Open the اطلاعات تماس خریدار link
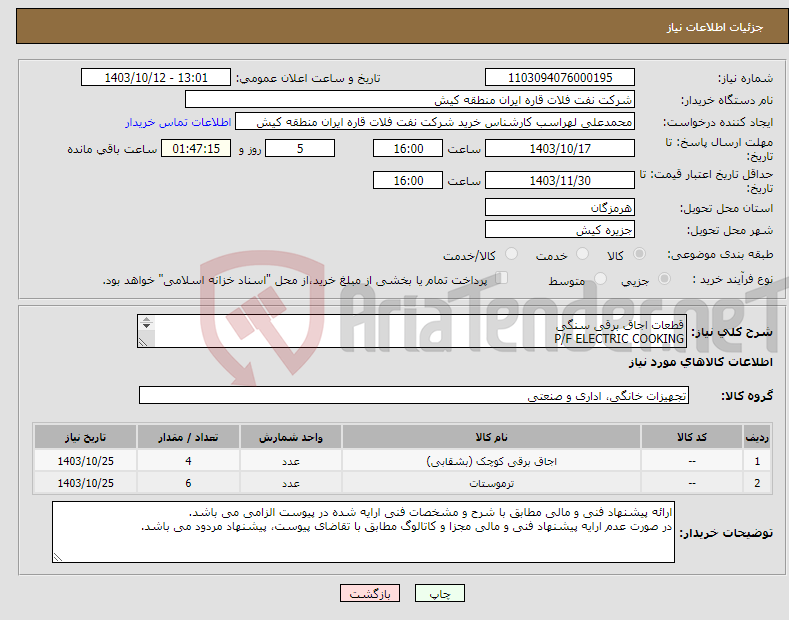This screenshot has width=789, height=620. click(x=178, y=122)
